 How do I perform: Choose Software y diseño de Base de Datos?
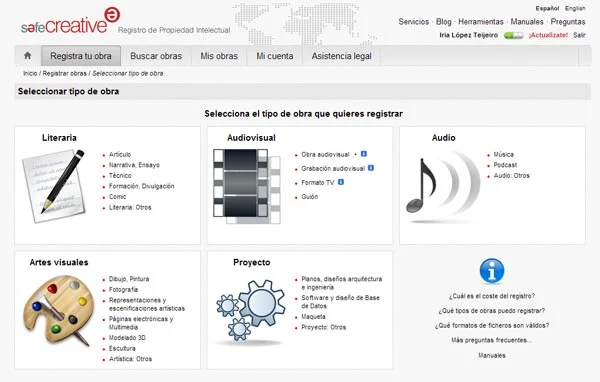pos(340,302)
